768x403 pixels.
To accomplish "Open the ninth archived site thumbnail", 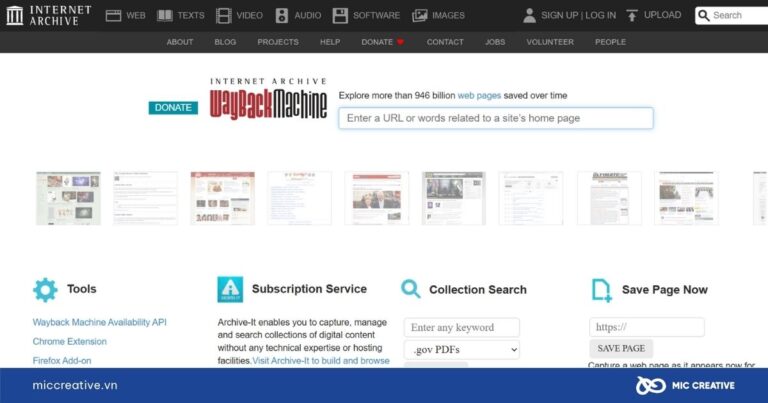I will coord(686,198).
